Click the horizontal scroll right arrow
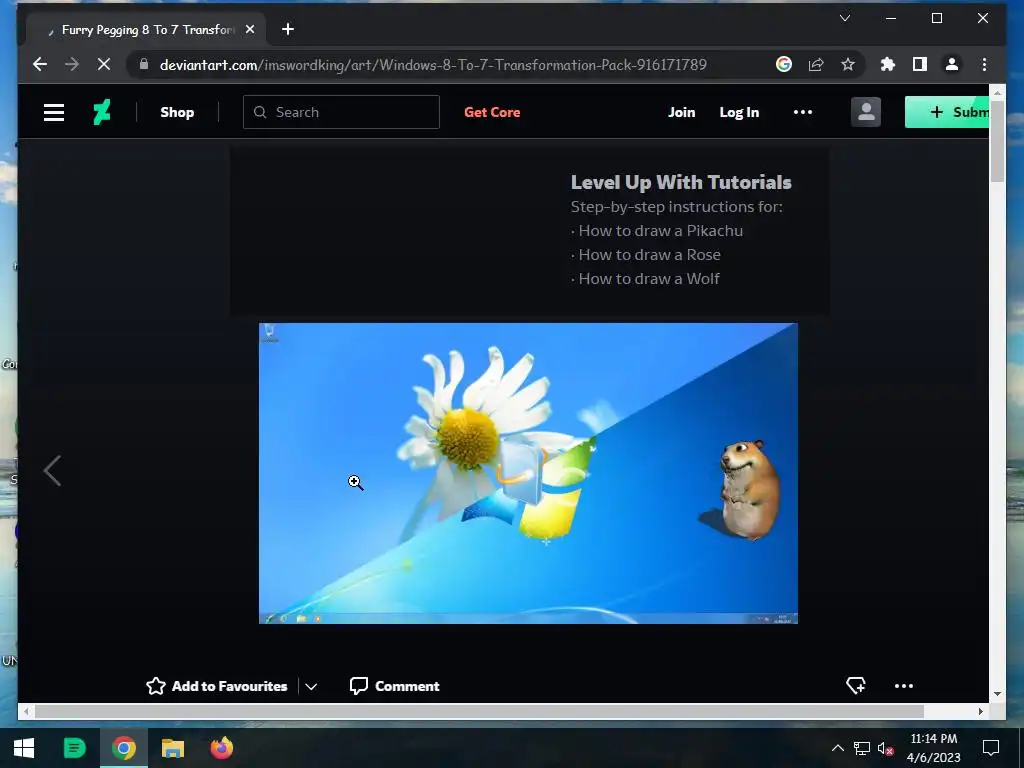1024x768 pixels. tap(981, 711)
